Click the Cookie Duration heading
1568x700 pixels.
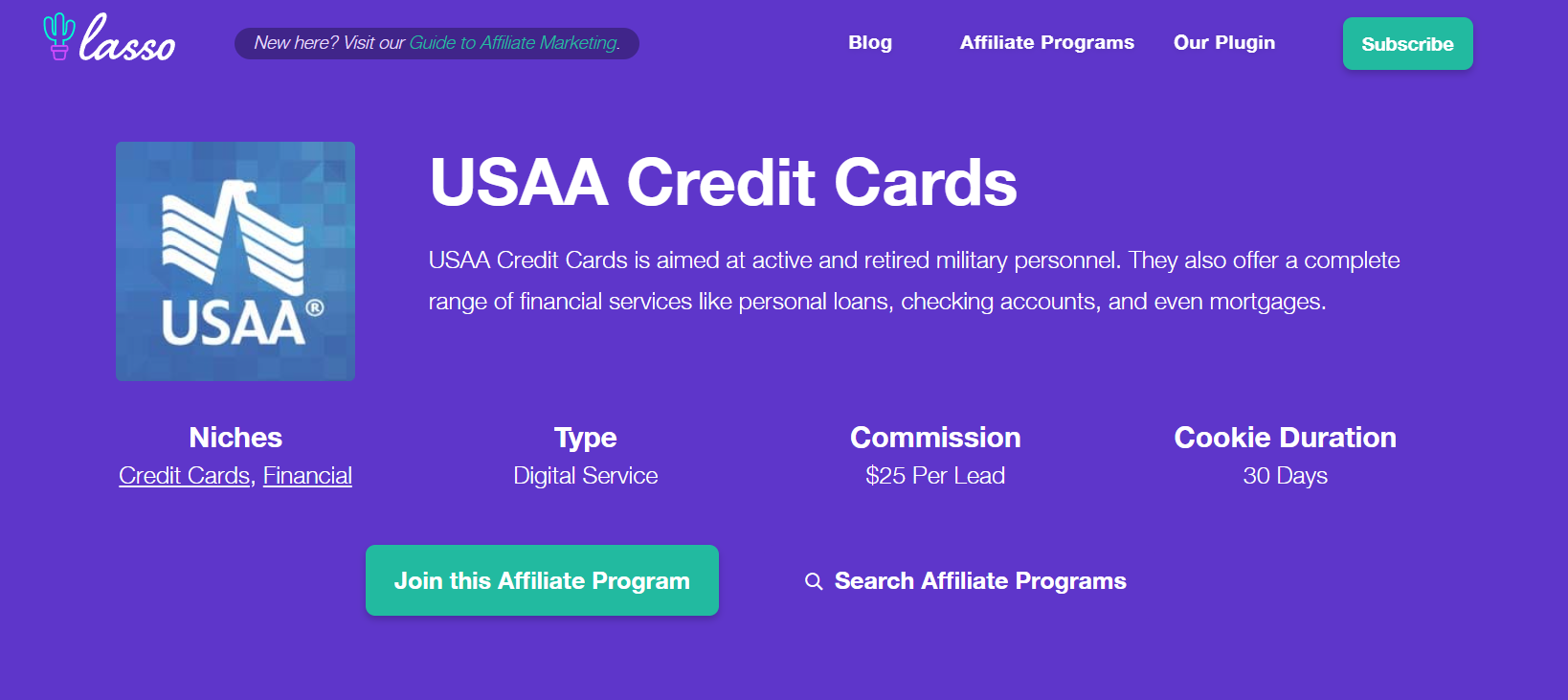point(1285,438)
